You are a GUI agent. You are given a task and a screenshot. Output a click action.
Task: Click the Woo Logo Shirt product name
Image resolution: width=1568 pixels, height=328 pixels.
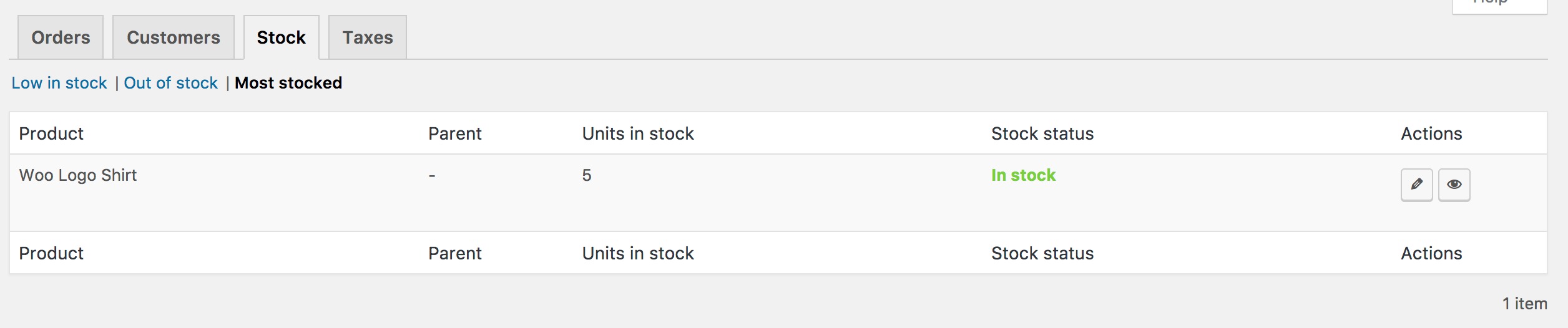(78, 175)
